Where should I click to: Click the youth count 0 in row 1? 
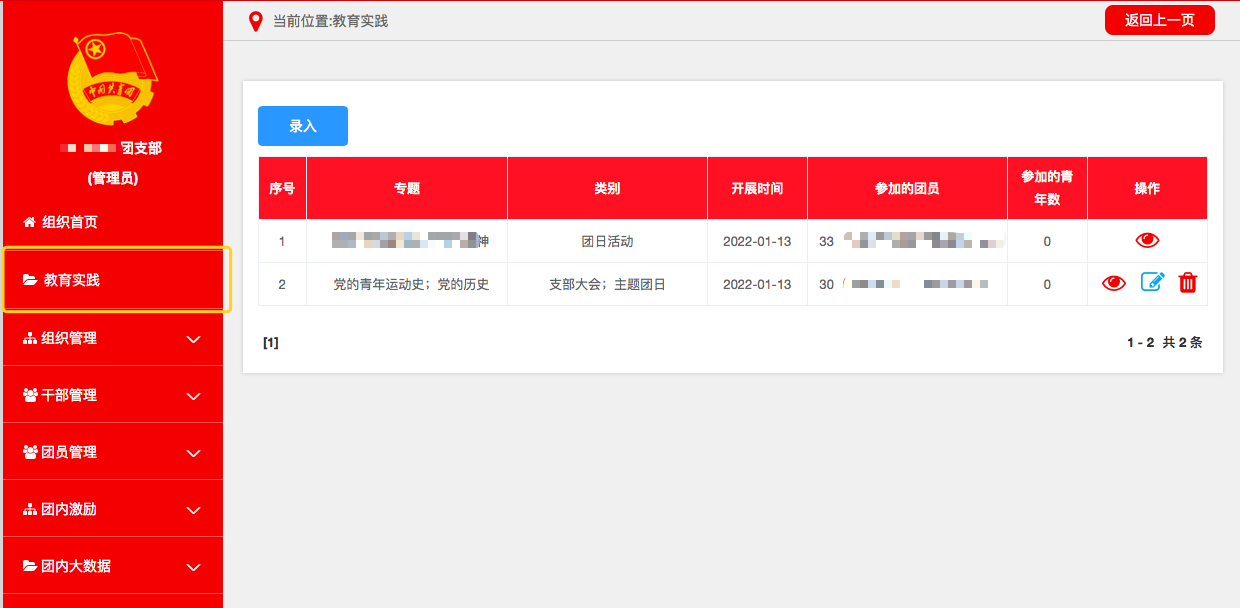point(1047,241)
